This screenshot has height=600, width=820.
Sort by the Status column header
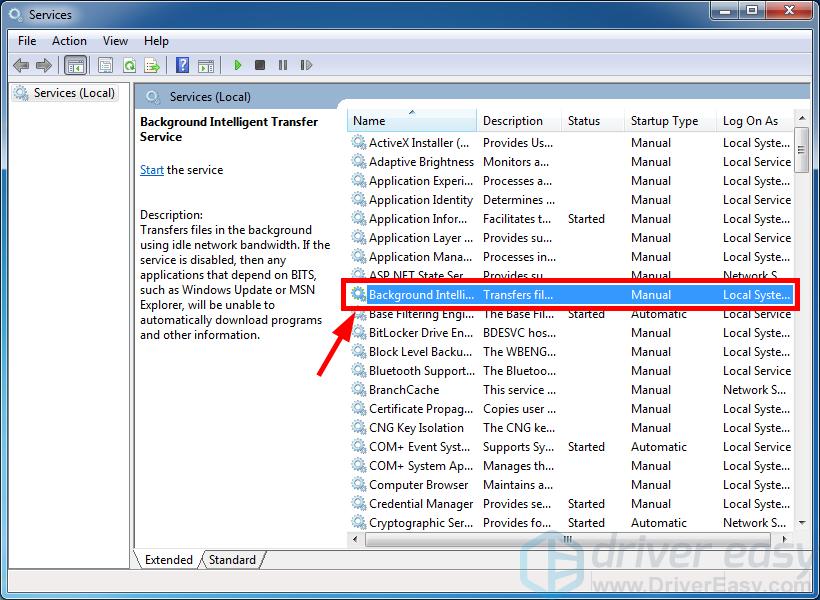[593, 121]
